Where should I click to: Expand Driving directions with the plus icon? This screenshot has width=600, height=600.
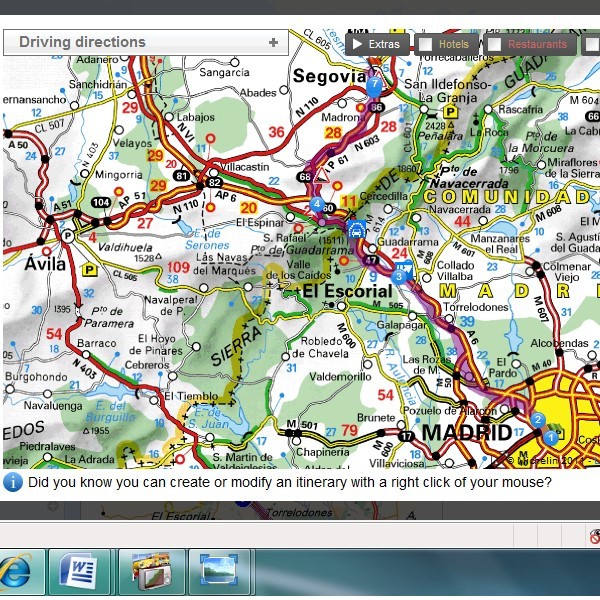[x=273, y=42]
